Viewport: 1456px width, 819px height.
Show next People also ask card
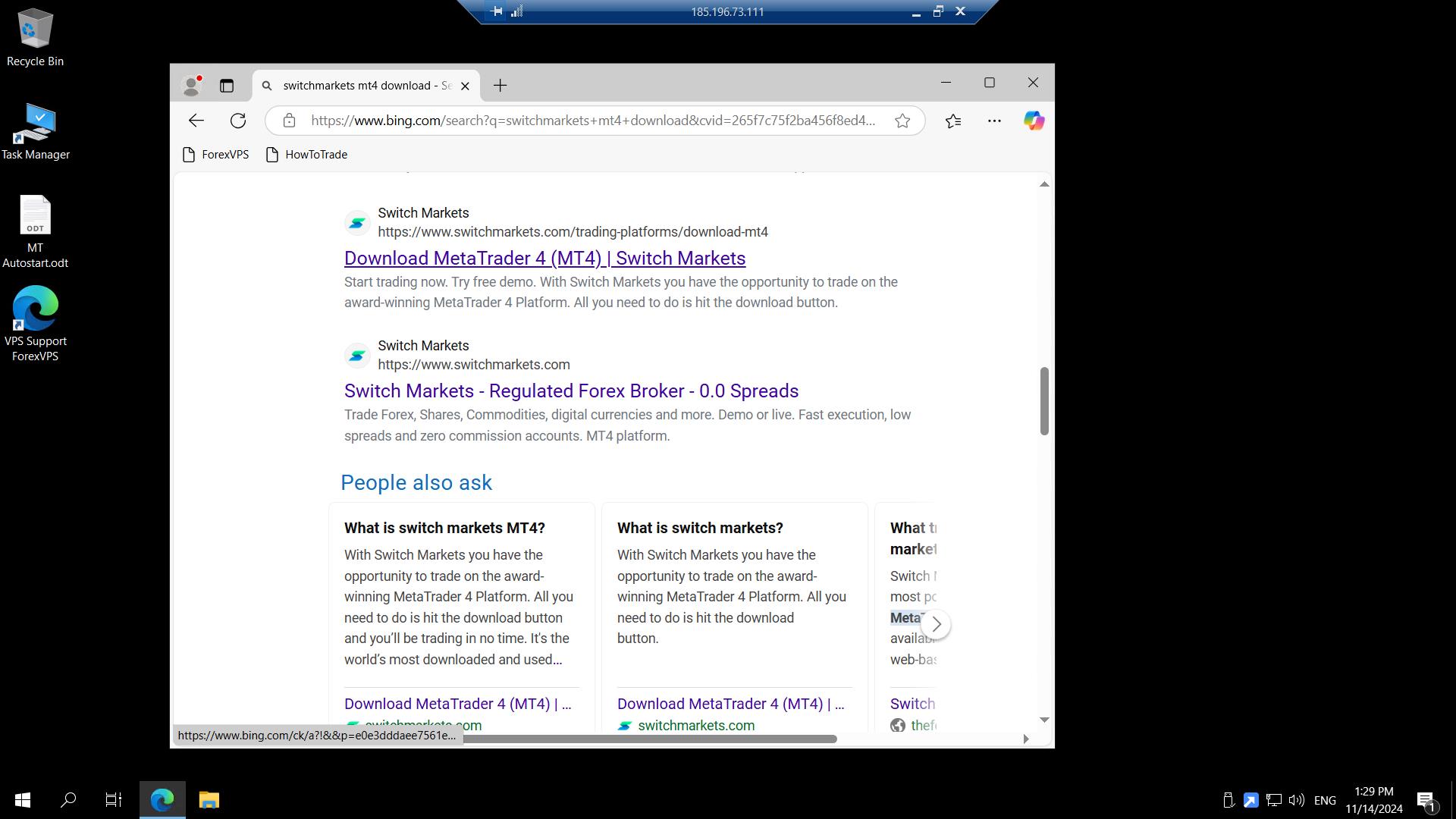click(936, 625)
